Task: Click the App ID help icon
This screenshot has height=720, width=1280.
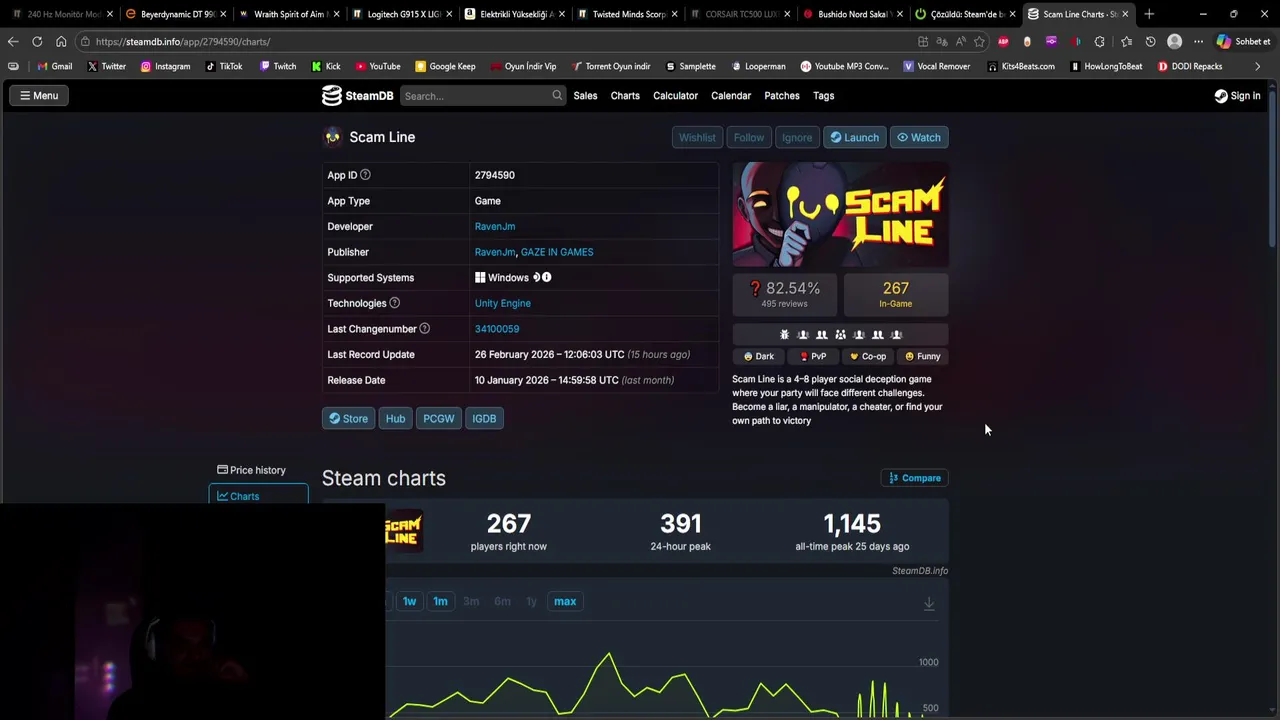Action: [x=365, y=175]
